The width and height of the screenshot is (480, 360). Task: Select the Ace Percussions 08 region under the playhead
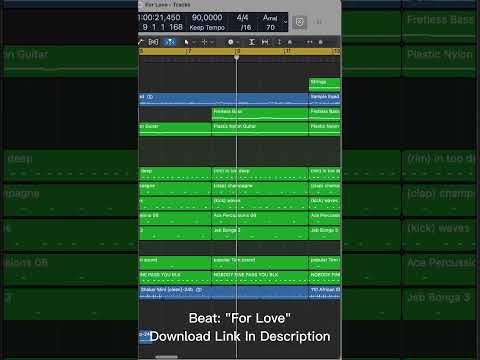click(x=260, y=218)
